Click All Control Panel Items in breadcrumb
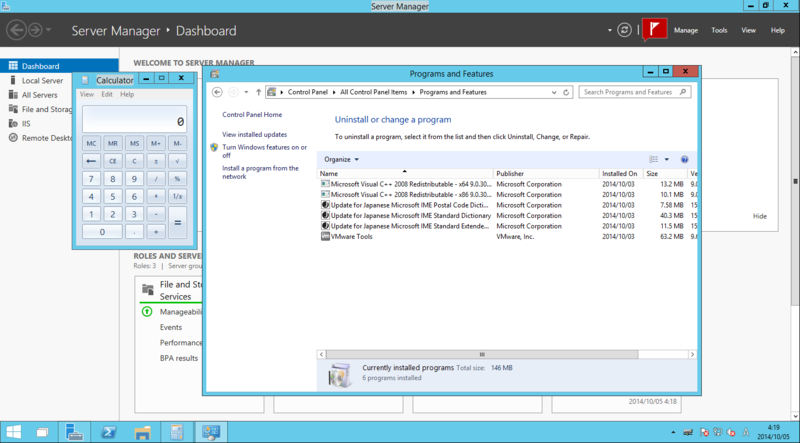The image size is (800, 443). click(x=373, y=92)
